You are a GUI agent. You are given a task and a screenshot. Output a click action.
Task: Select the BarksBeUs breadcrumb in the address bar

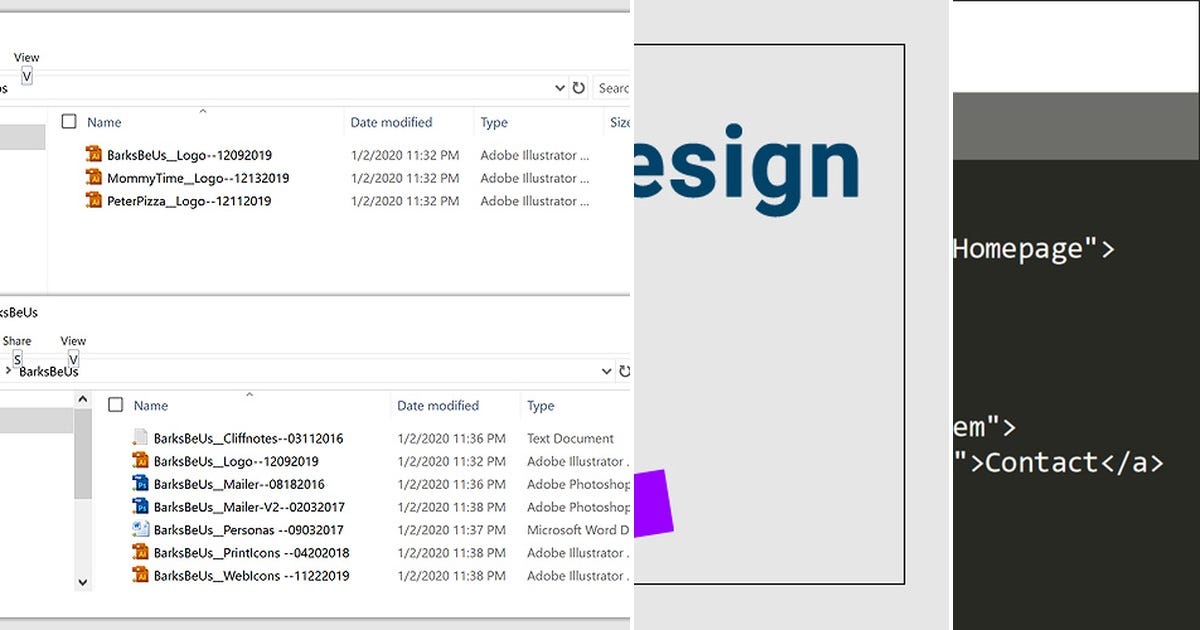[48, 372]
